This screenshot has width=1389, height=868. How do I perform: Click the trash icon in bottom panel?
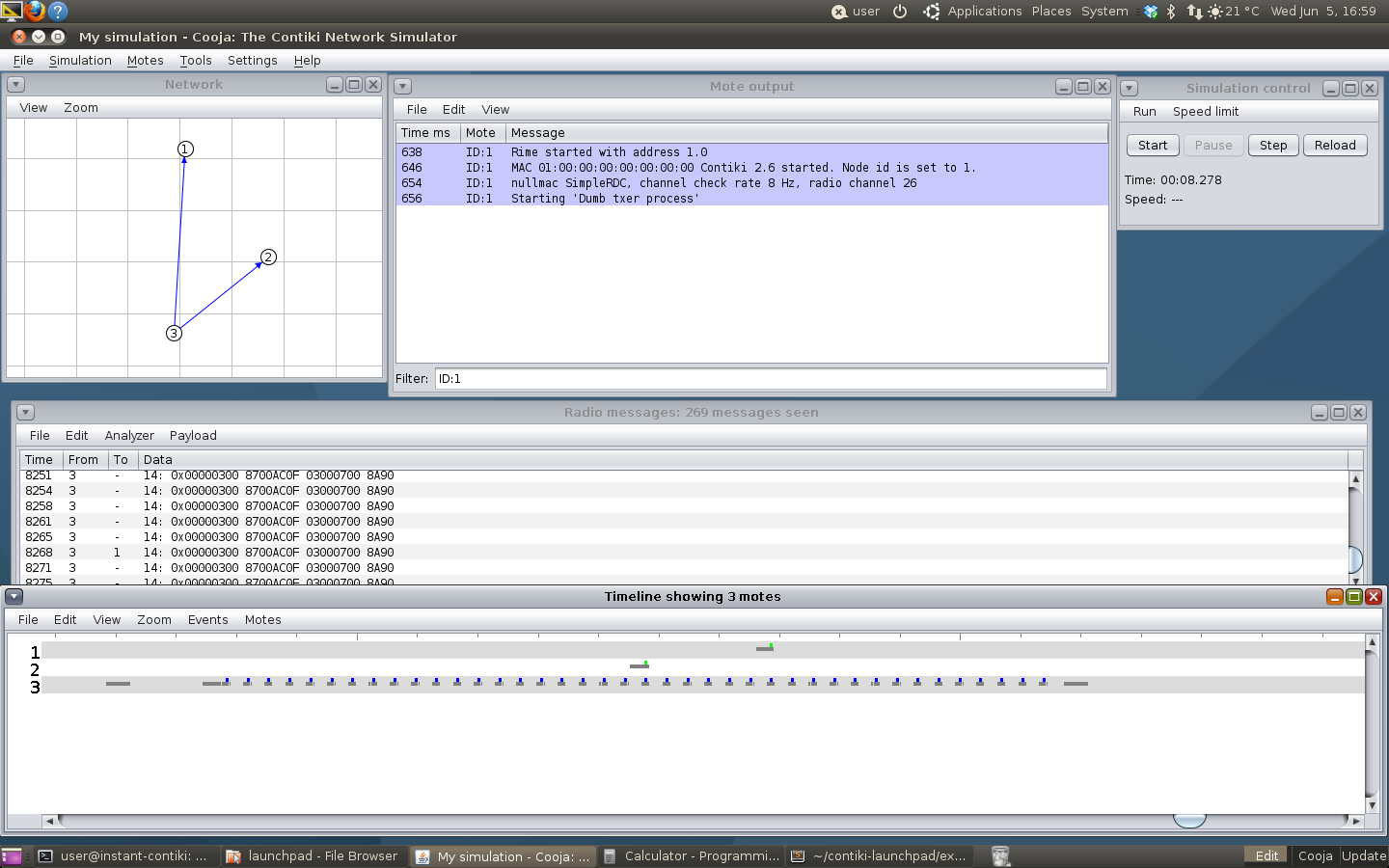[1000, 855]
